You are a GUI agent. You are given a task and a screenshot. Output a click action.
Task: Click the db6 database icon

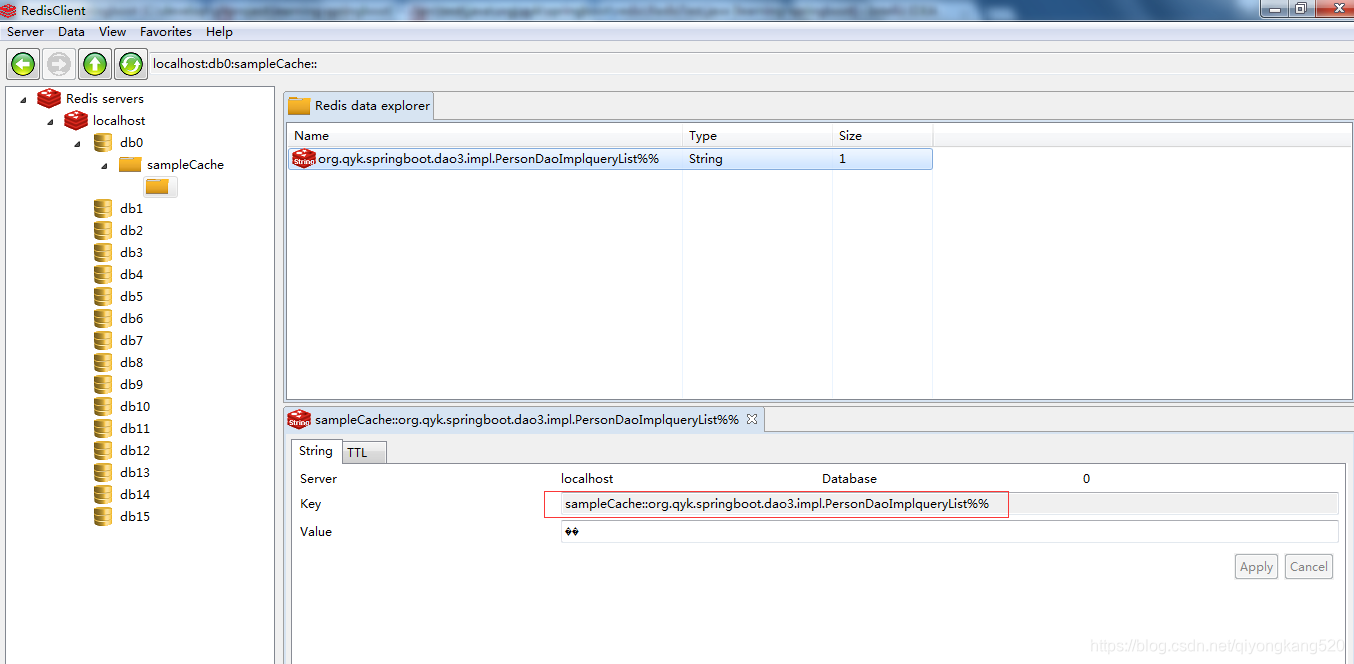103,318
